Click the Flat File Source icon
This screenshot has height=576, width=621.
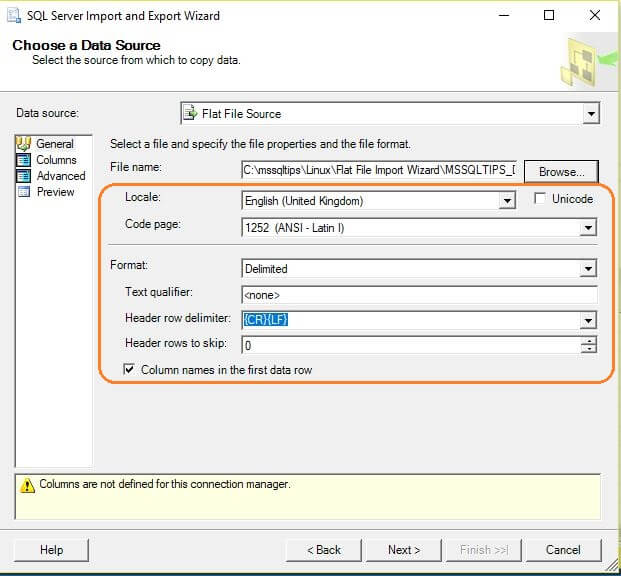pyautogui.click(x=190, y=114)
